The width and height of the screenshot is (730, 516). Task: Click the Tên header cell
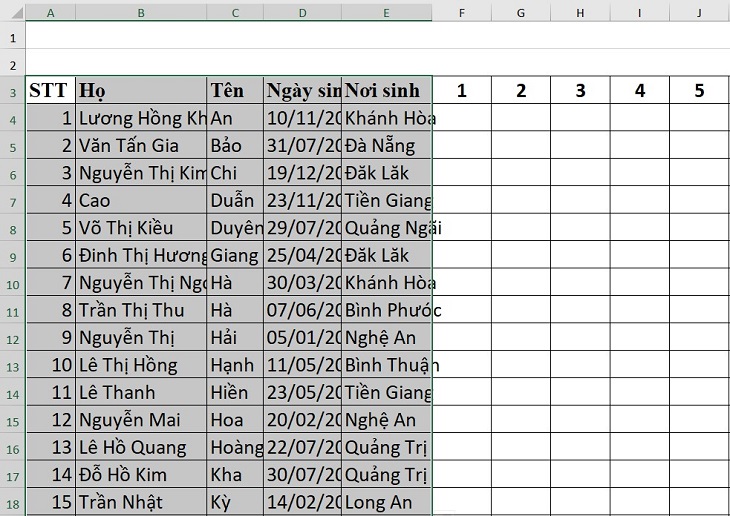pos(235,90)
